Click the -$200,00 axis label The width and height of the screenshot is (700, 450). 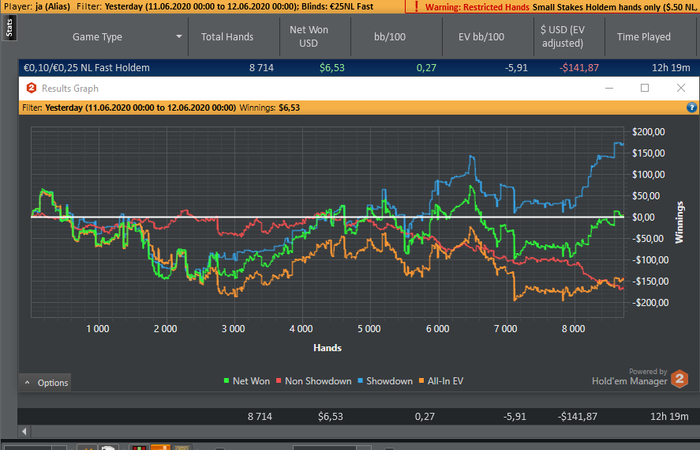650,303
